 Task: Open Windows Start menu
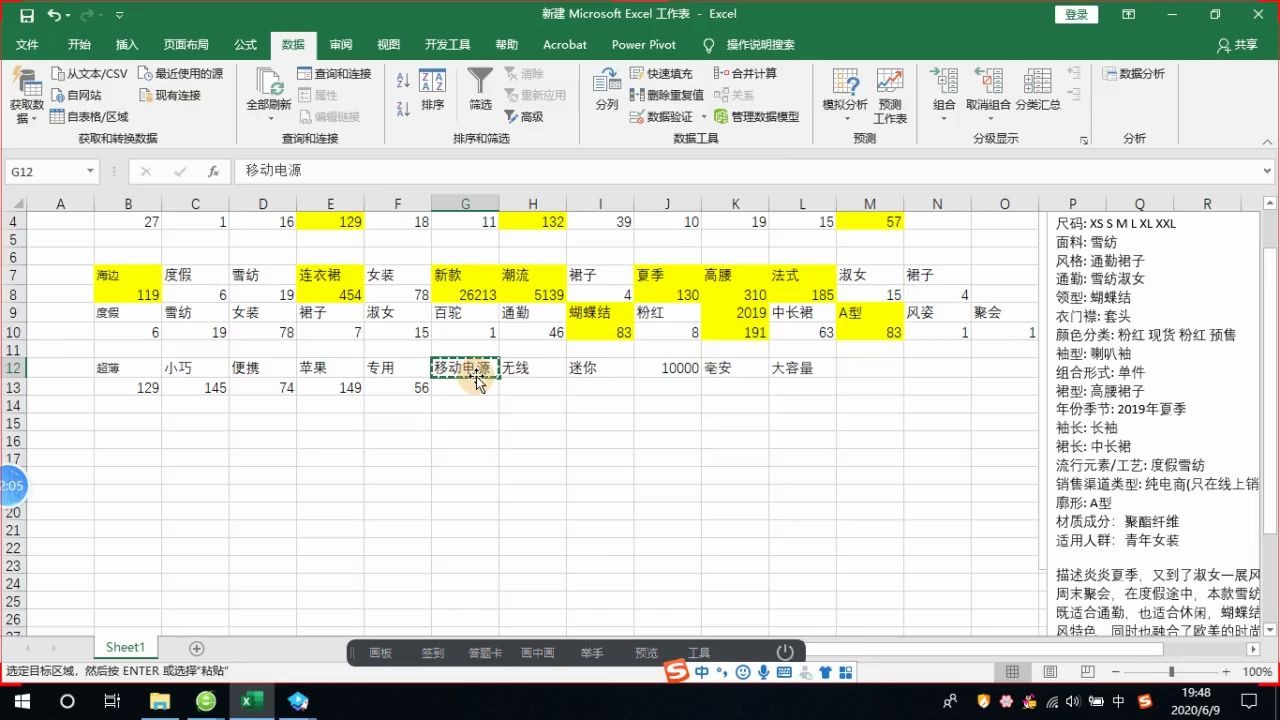[x=22, y=701]
